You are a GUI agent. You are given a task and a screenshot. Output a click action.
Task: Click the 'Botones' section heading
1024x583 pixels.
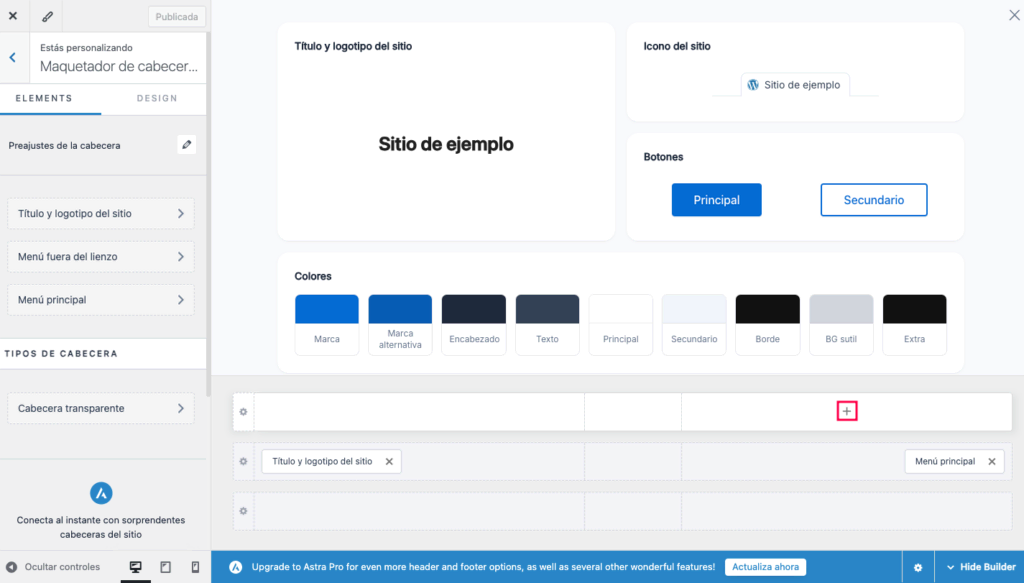(x=664, y=157)
